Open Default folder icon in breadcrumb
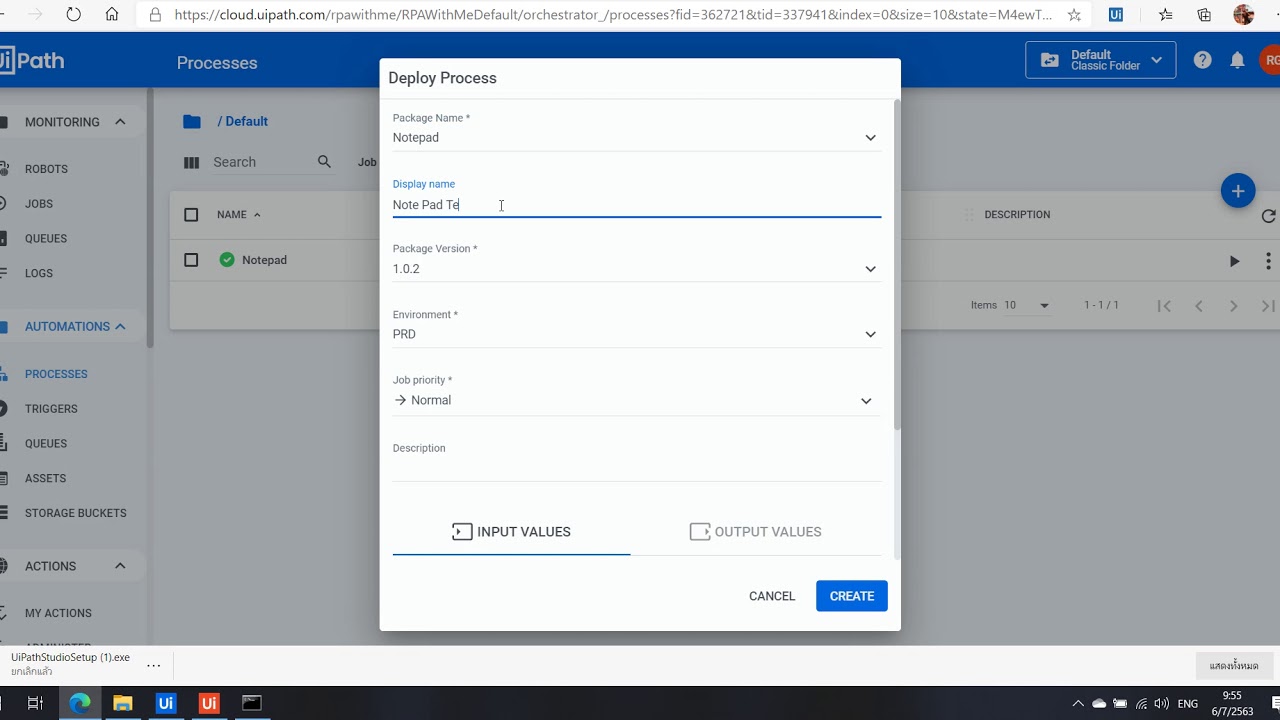The width and height of the screenshot is (1280, 720). coord(192,122)
